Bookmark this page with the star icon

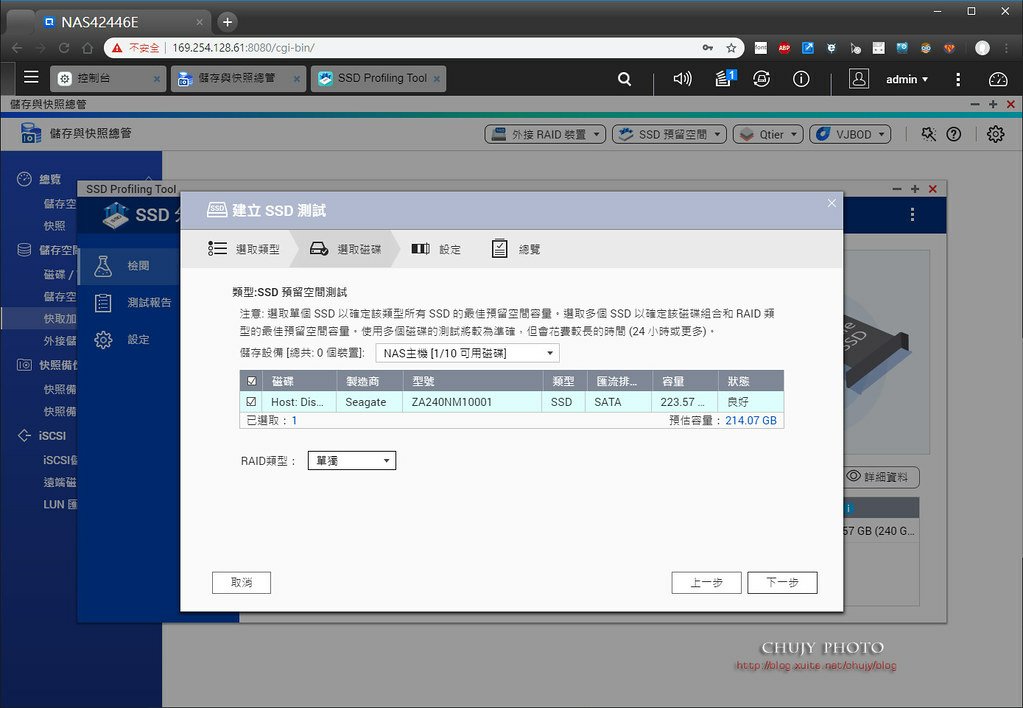pos(731,48)
